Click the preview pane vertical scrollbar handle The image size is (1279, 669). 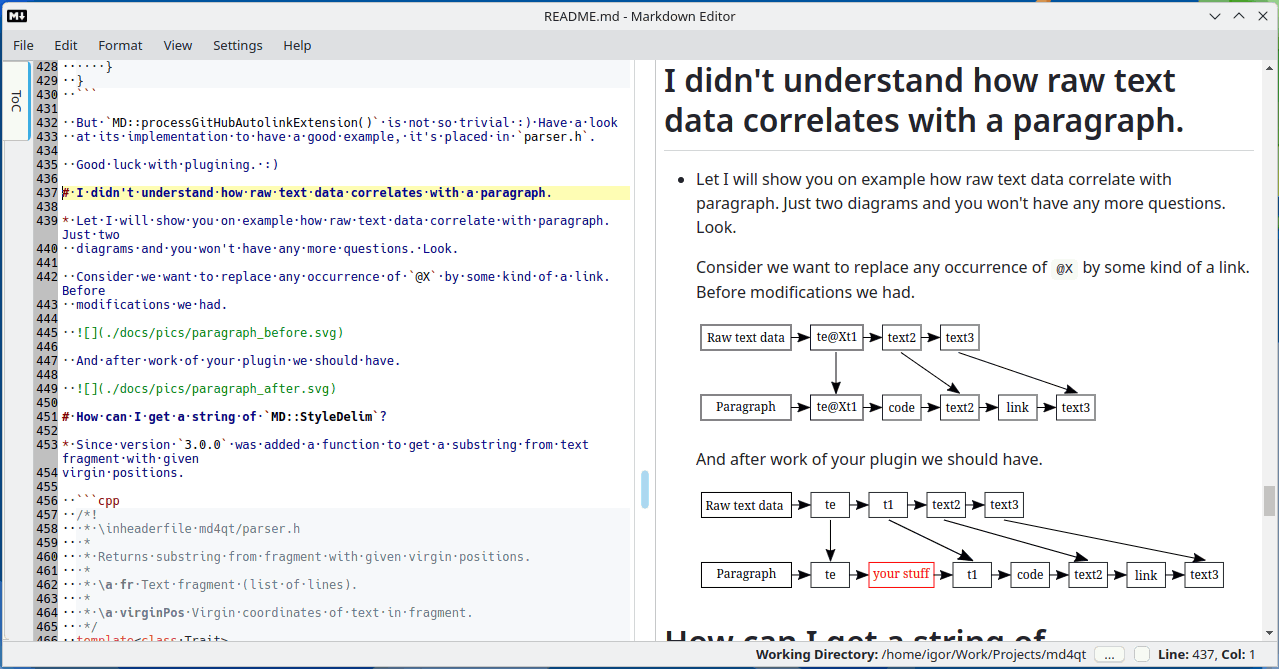pos(1269,499)
